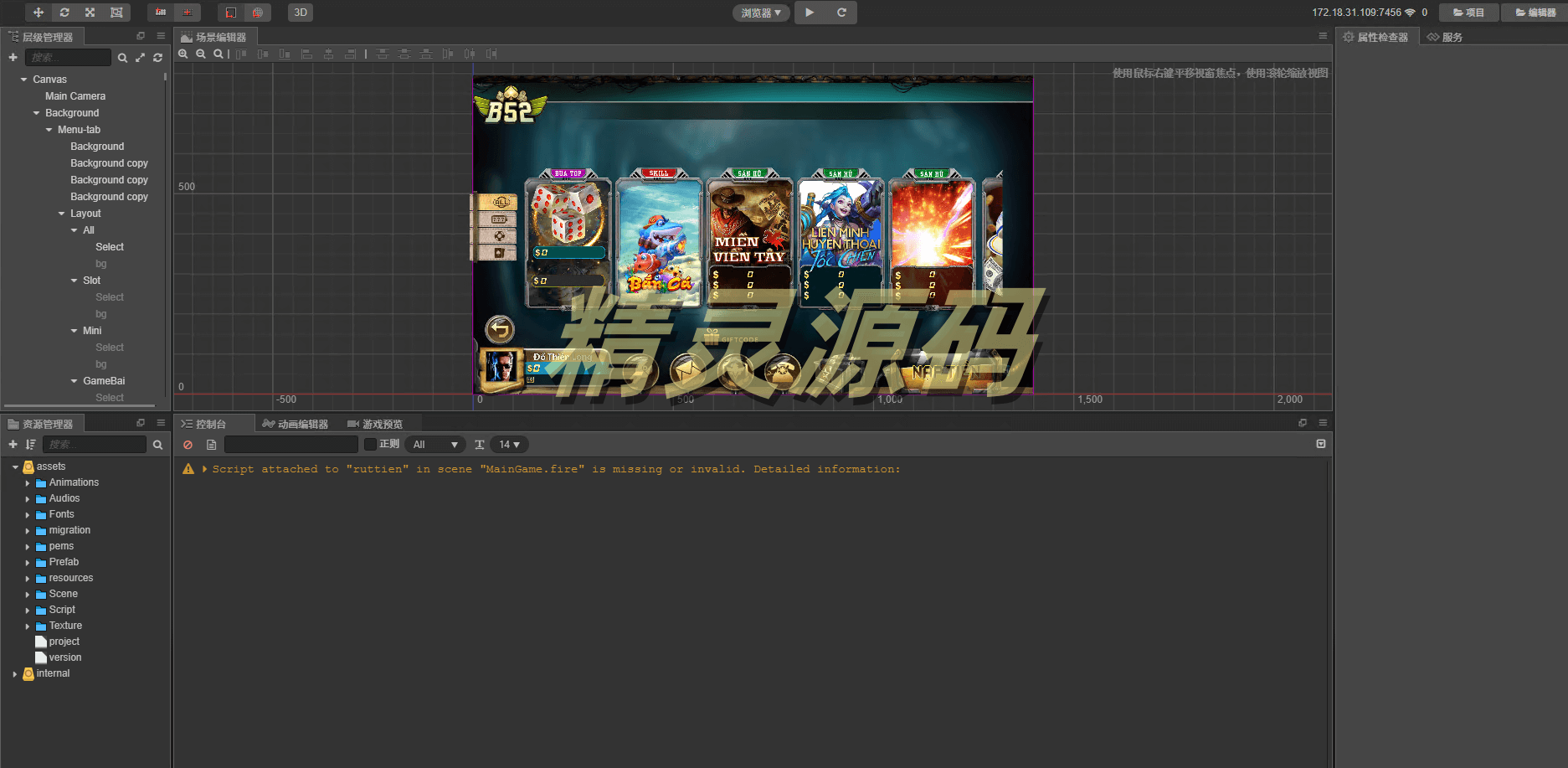
Task: Focus the assets search field
Action: pyautogui.click(x=94, y=444)
